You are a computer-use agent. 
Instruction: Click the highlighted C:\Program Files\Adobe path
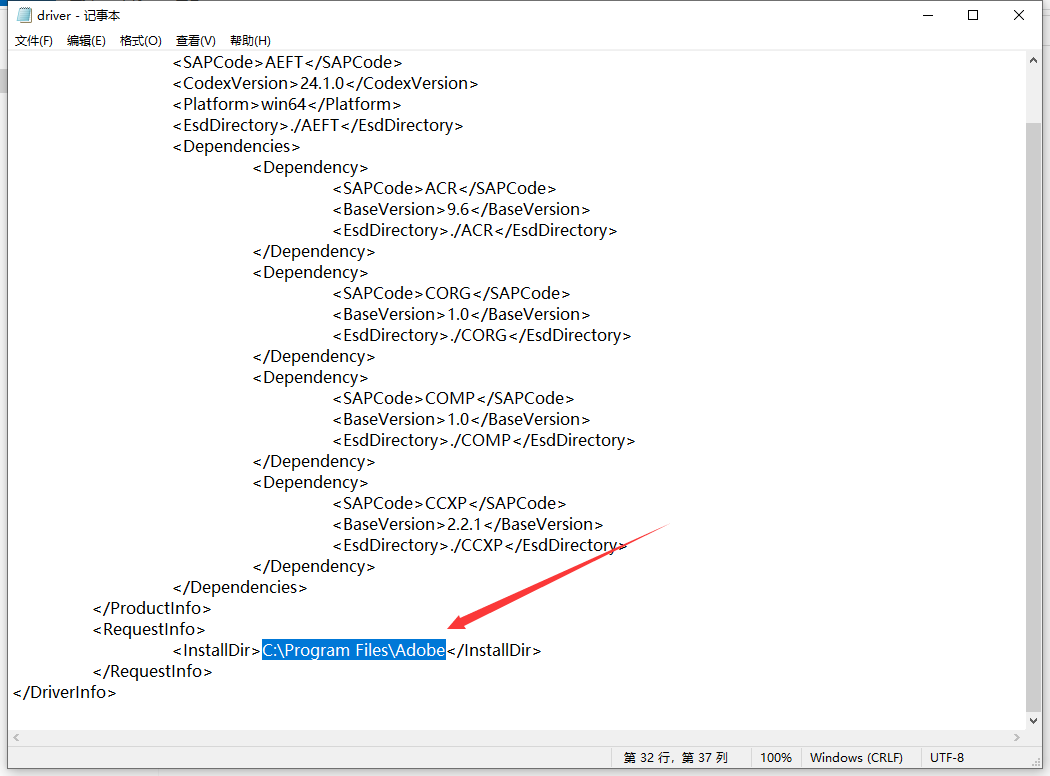tap(353, 651)
